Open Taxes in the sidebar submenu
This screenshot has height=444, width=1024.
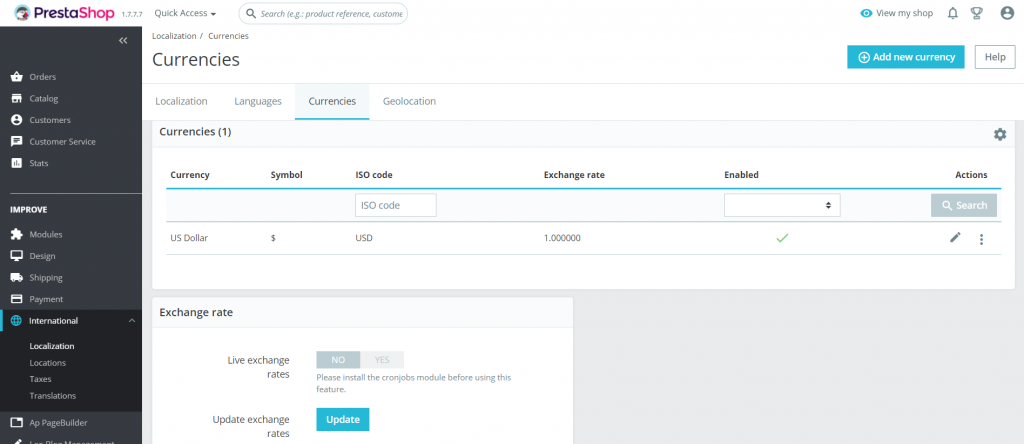click(x=41, y=379)
